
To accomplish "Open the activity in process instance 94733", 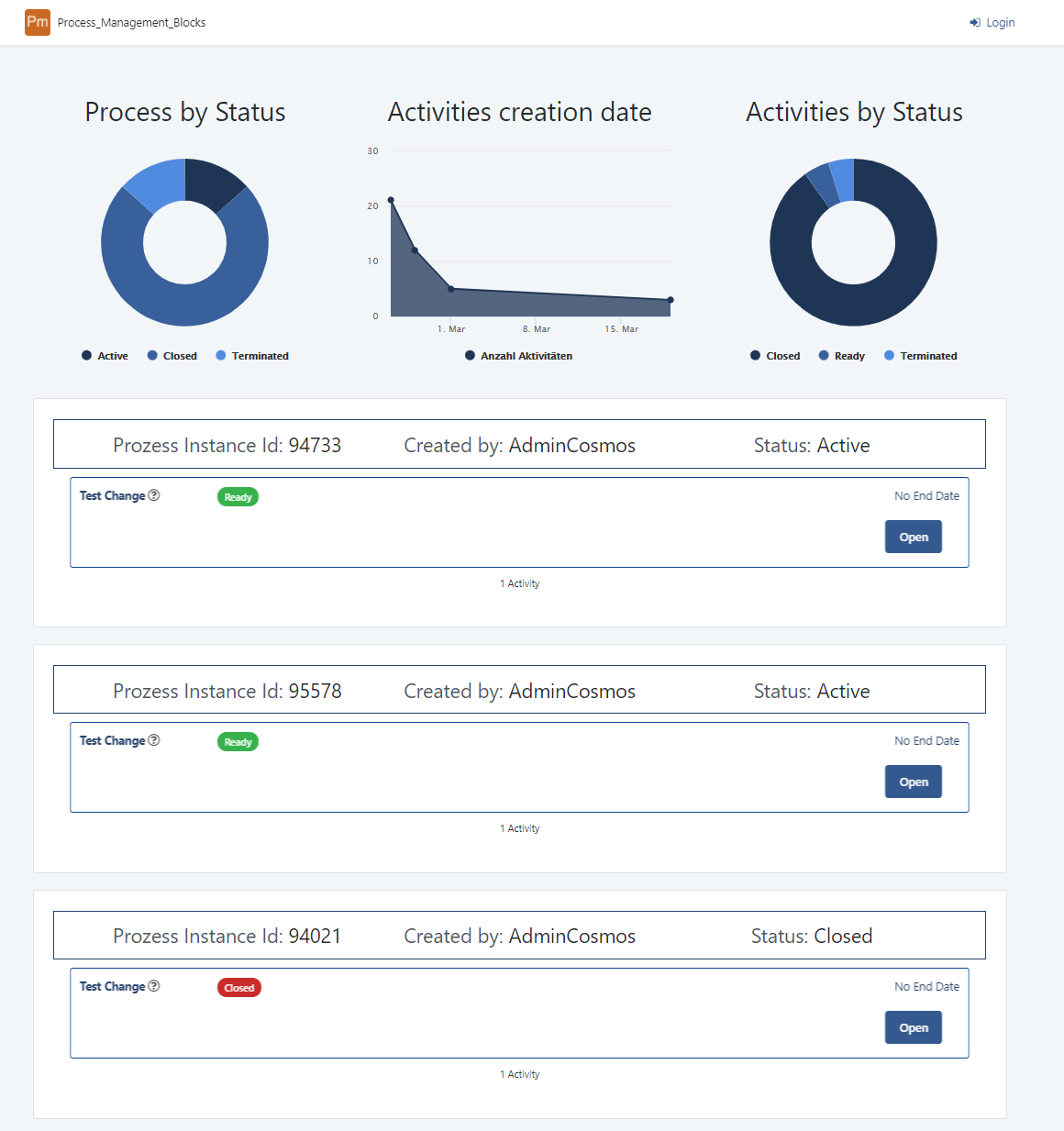I will tap(913, 538).
